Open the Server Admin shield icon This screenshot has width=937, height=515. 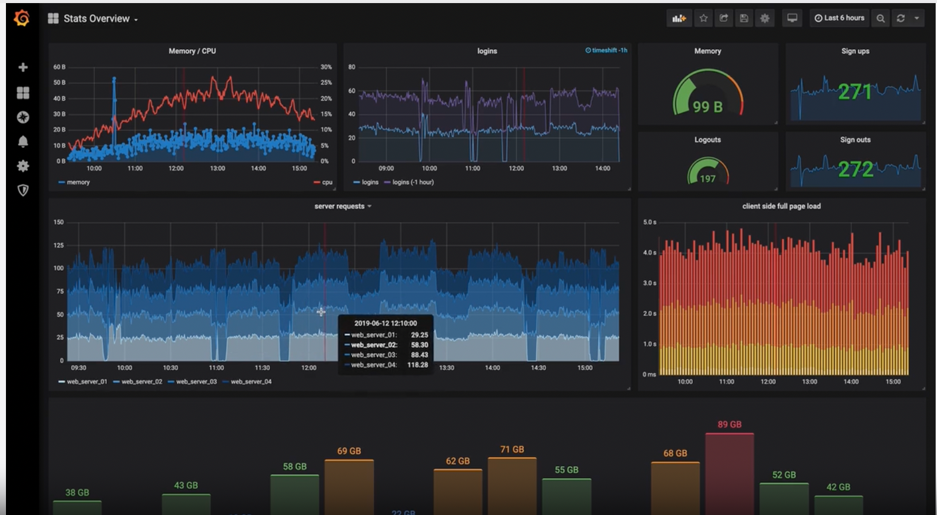click(x=23, y=190)
